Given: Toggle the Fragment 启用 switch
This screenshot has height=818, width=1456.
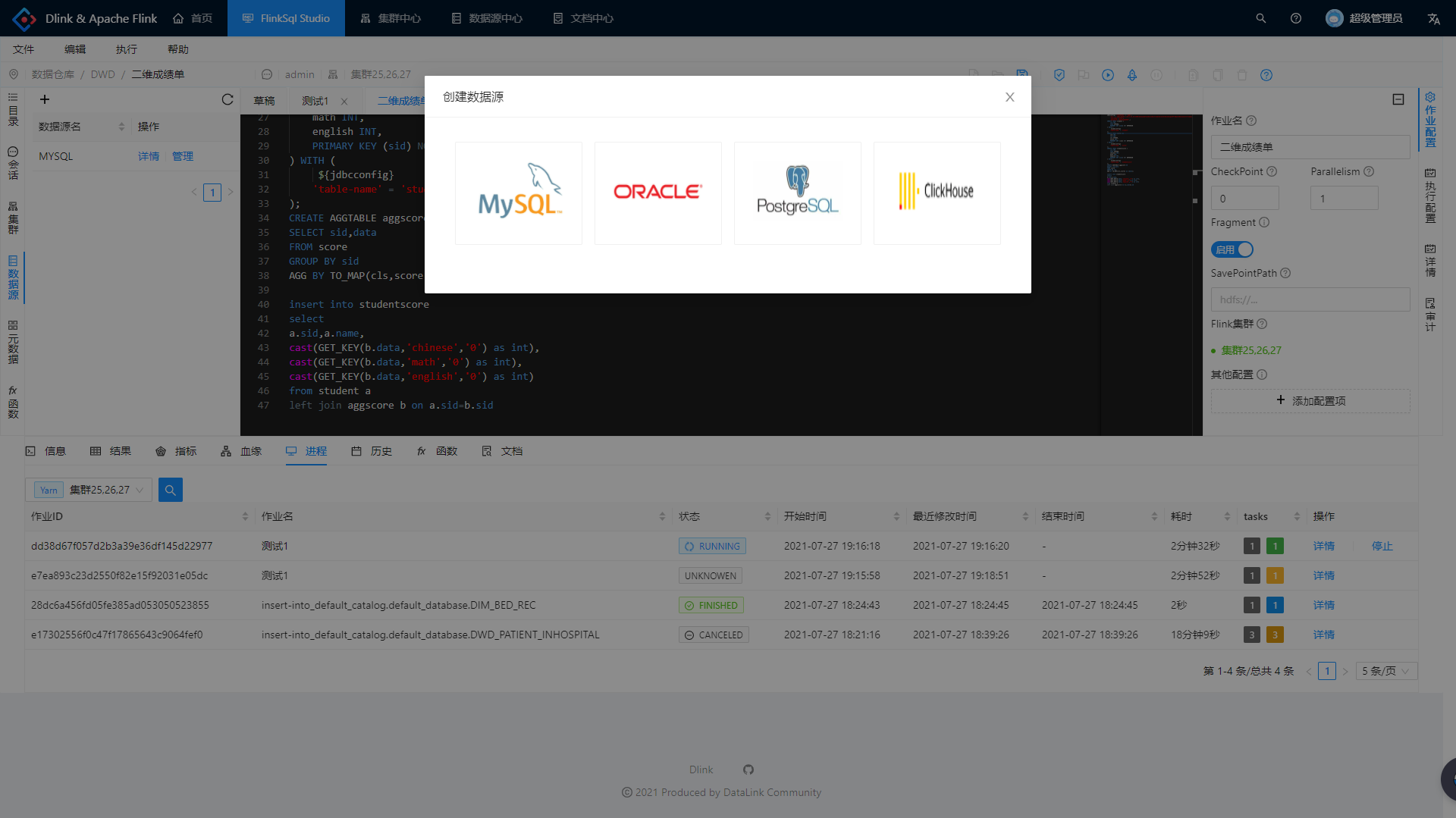Looking at the screenshot, I should pyautogui.click(x=1232, y=249).
